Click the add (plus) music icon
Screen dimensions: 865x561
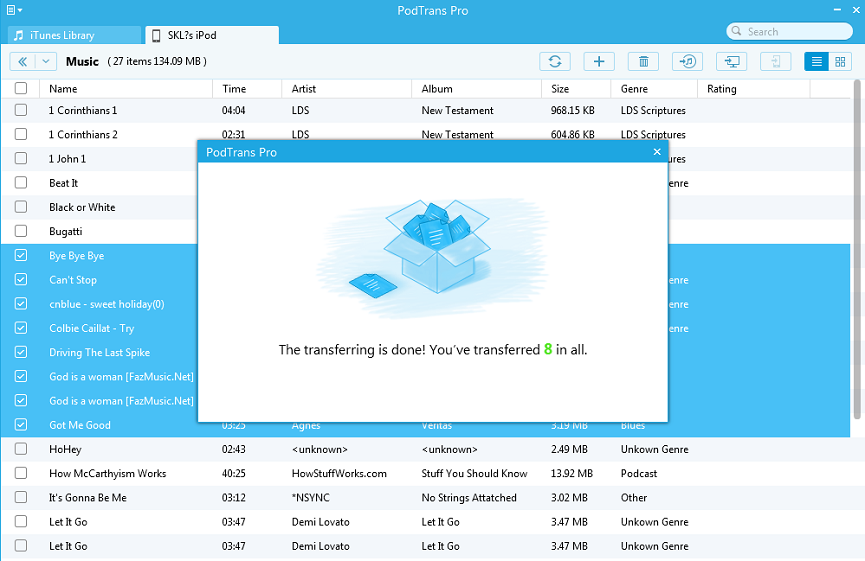click(x=599, y=62)
